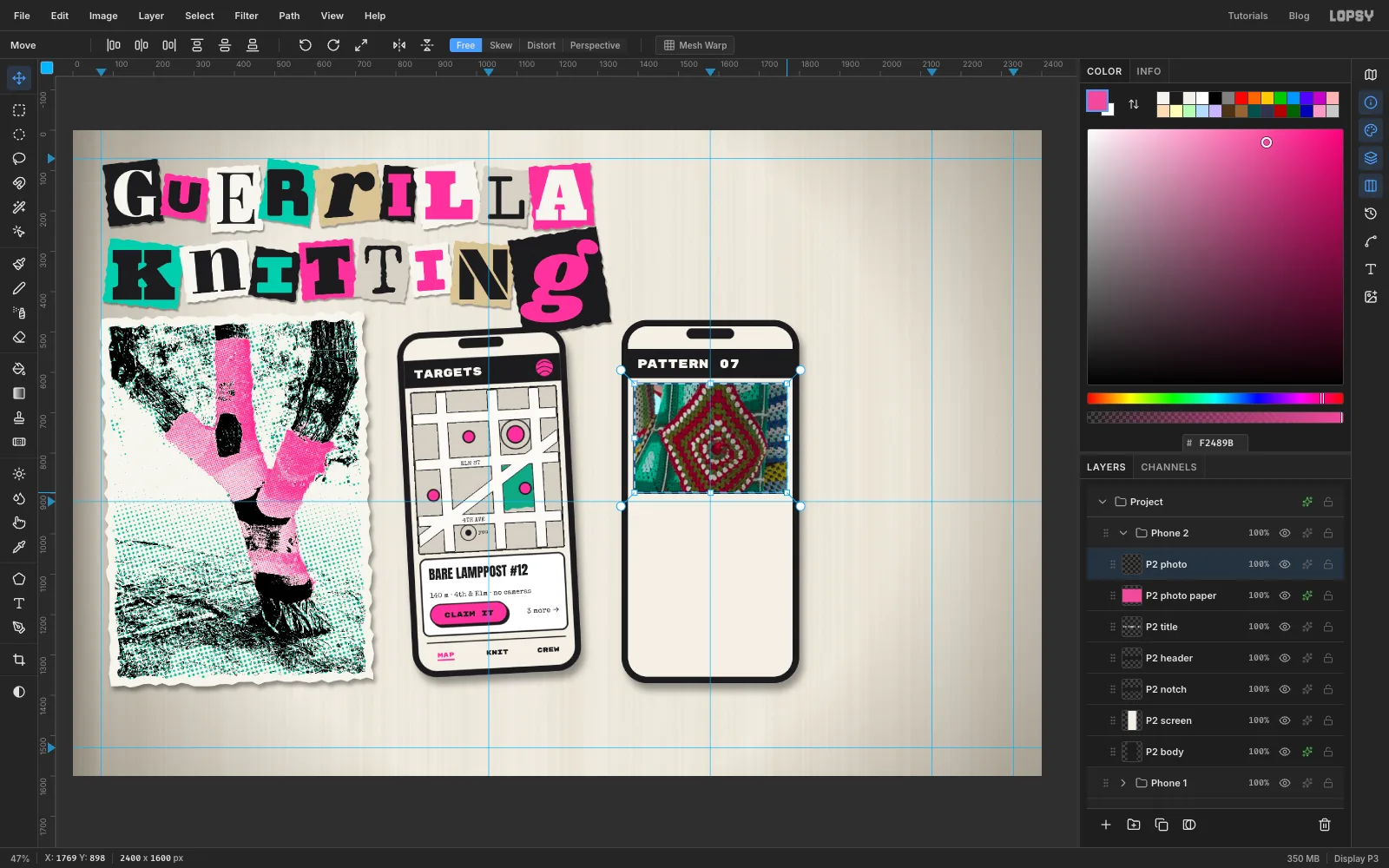Hide the P2 photo layer
Image resolution: width=1389 pixels, height=868 pixels.
click(x=1285, y=564)
